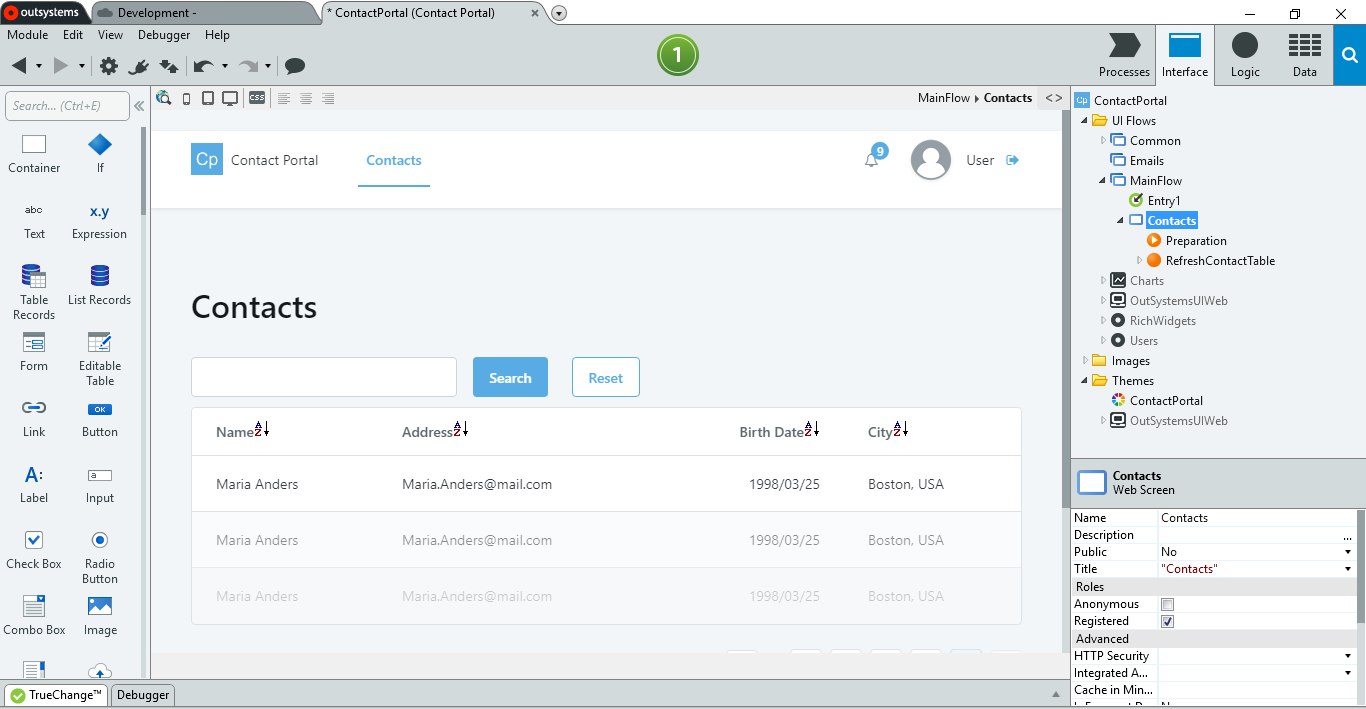Screen dimensions: 1366x709
Task: Open the Edit menu
Action: click(73, 35)
